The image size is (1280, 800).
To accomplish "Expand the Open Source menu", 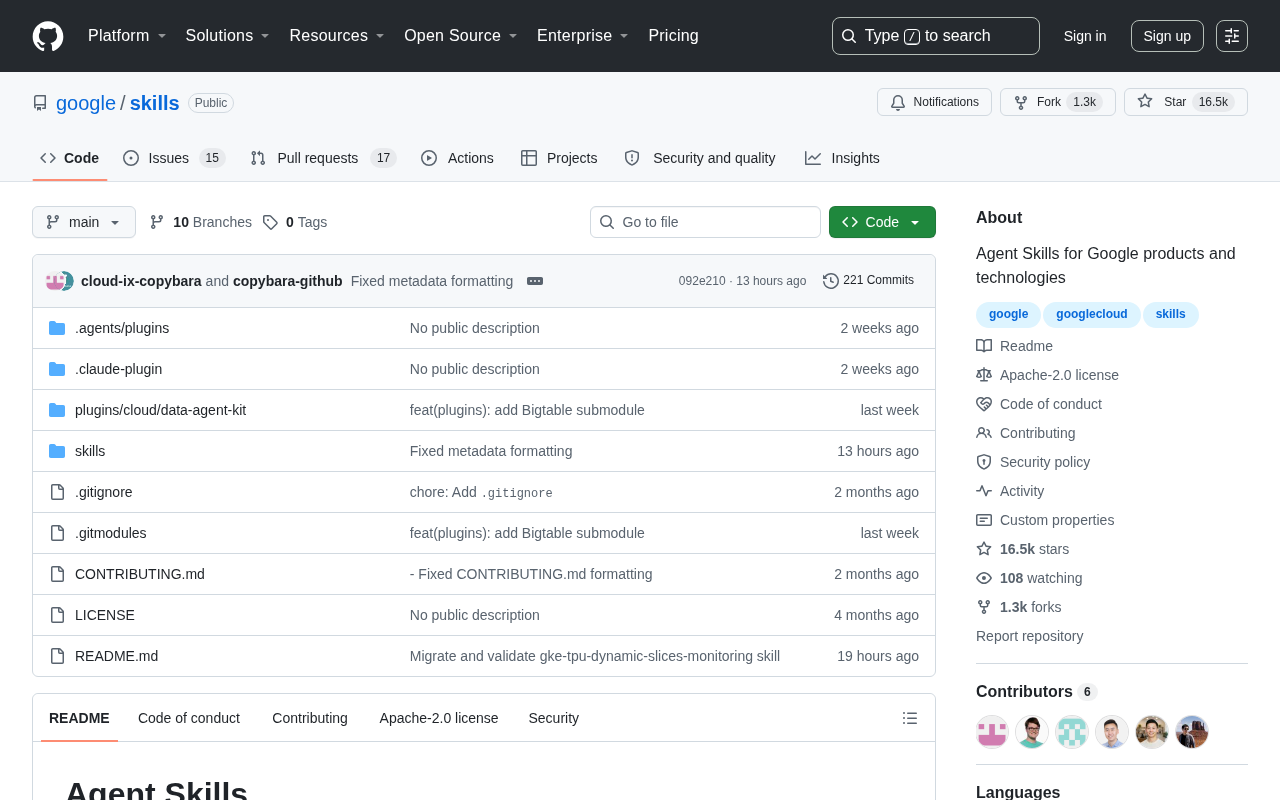I will point(461,36).
